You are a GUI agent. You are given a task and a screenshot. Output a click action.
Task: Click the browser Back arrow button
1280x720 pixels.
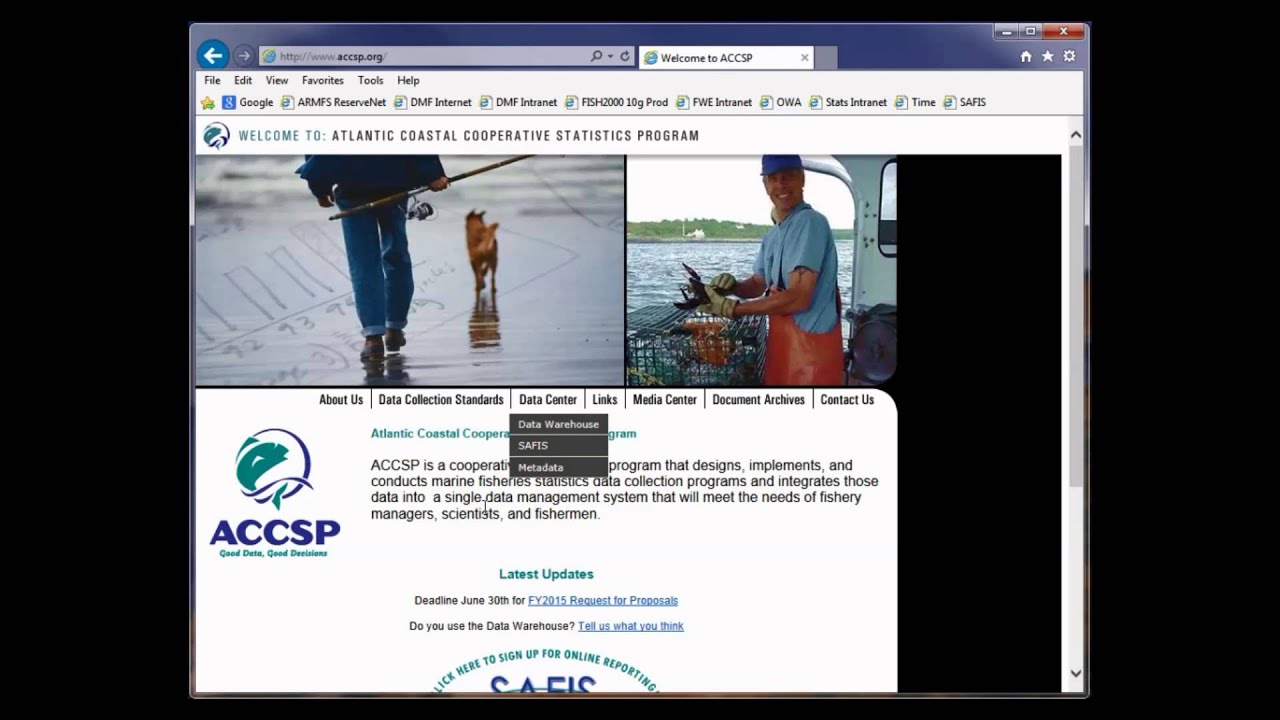click(212, 55)
